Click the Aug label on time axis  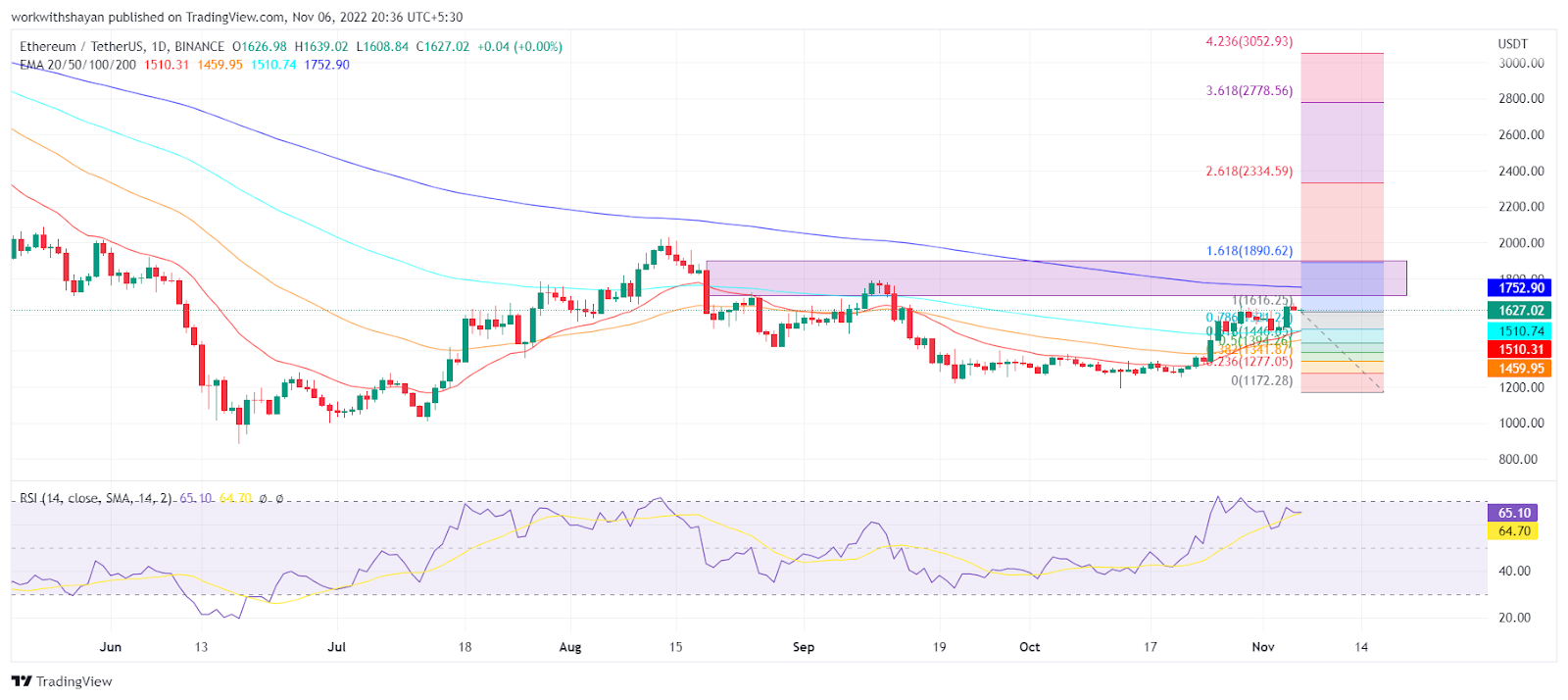(x=569, y=647)
